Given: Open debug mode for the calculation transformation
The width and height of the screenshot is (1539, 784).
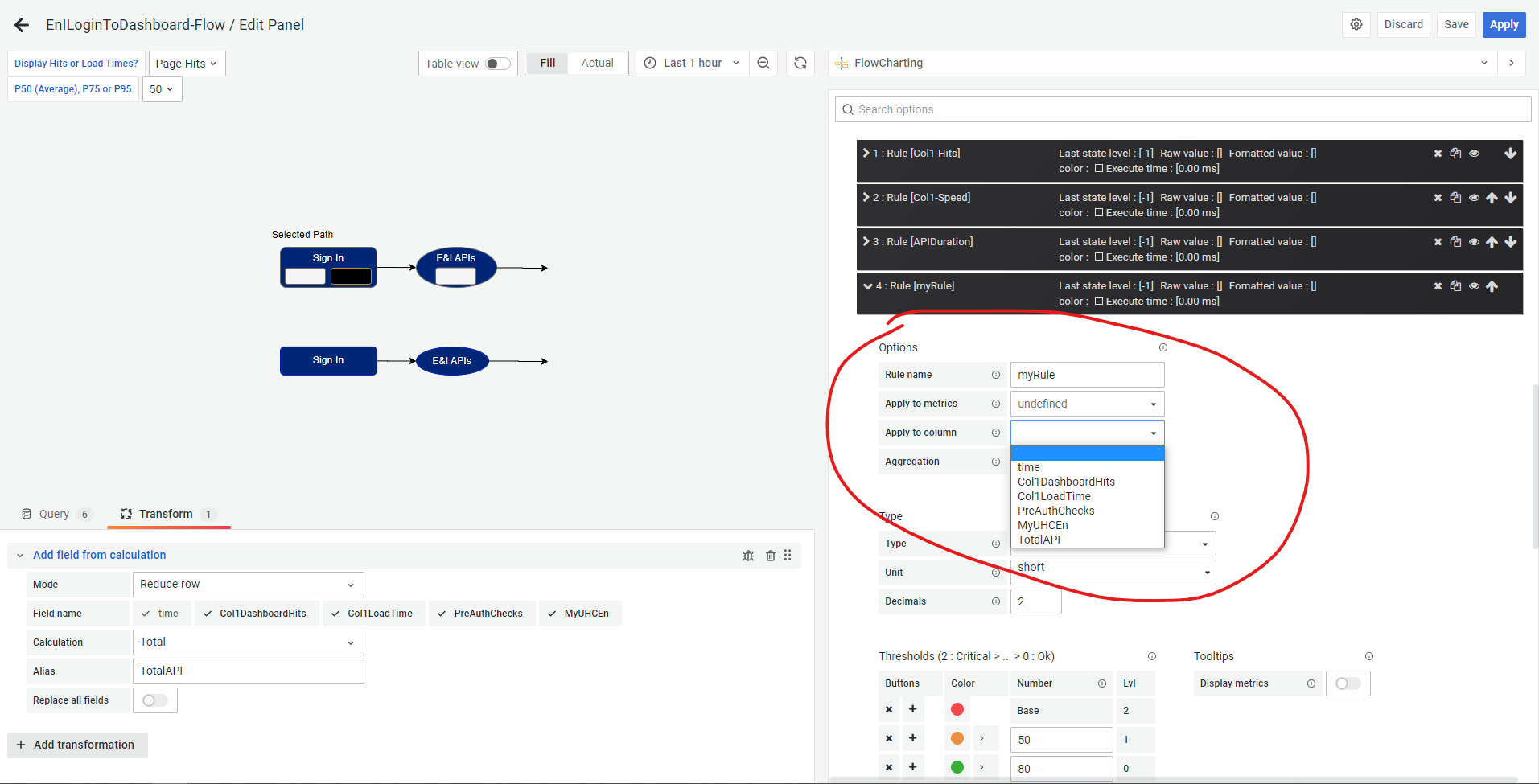Looking at the screenshot, I should point(748,555).
